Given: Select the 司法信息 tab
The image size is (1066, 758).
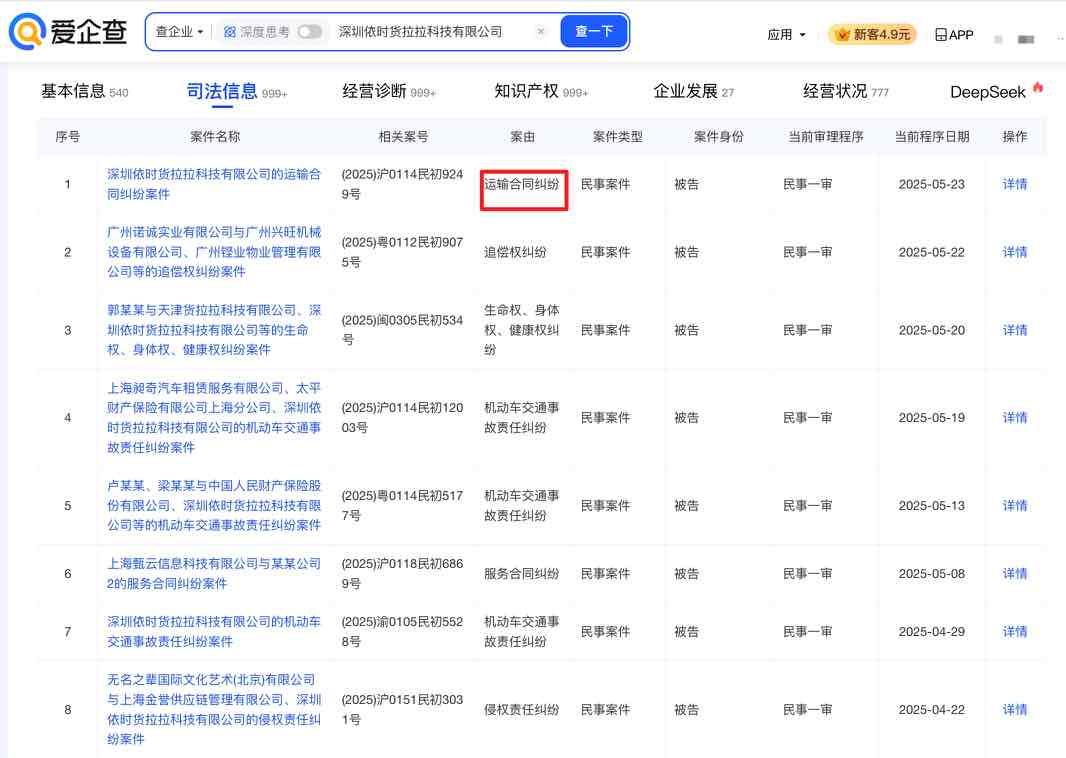Looking at the screenshot, I should (x=237, y=91).
